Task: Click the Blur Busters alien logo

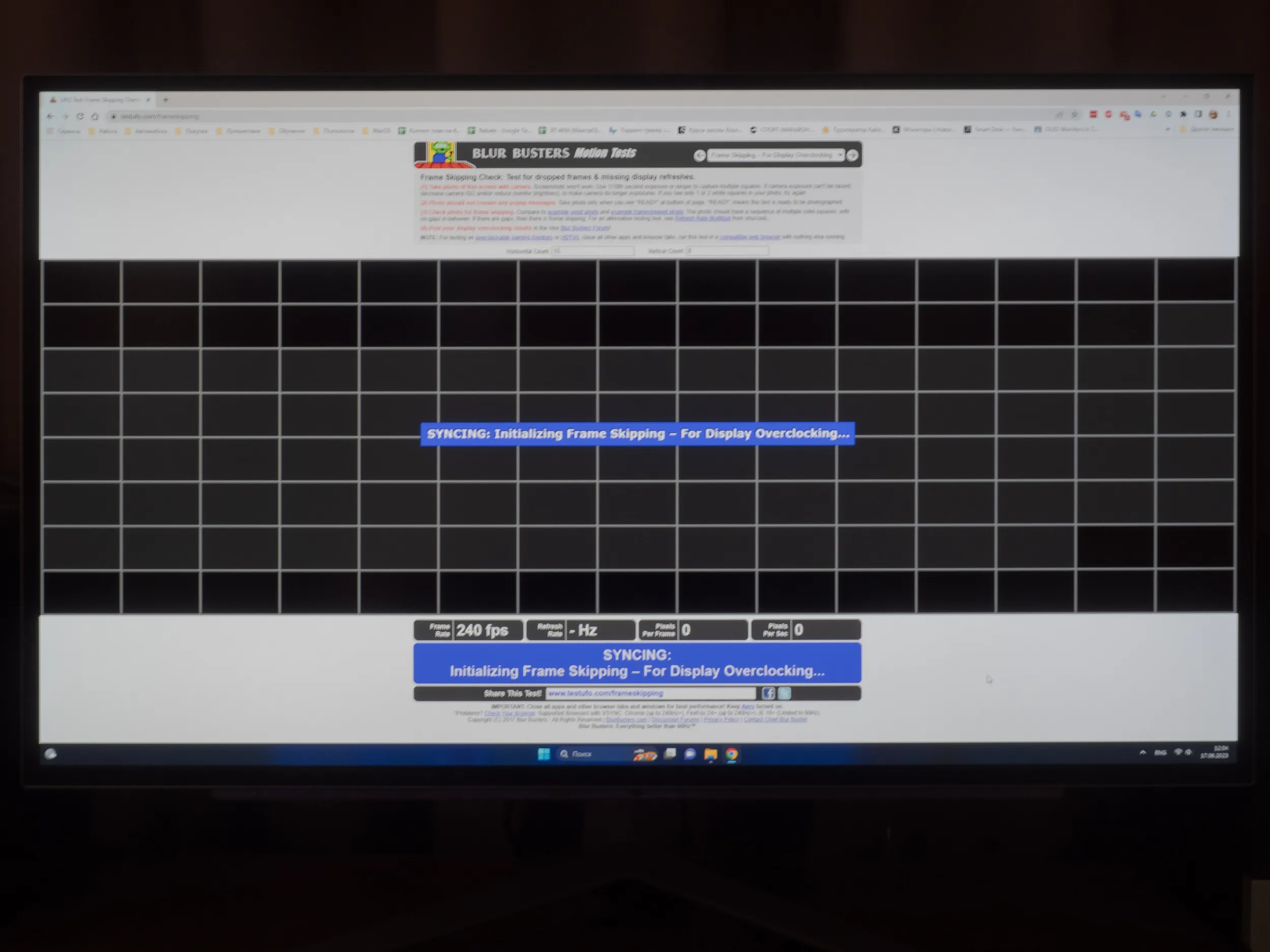Action: pyautogui.click(x=441, y=154)
